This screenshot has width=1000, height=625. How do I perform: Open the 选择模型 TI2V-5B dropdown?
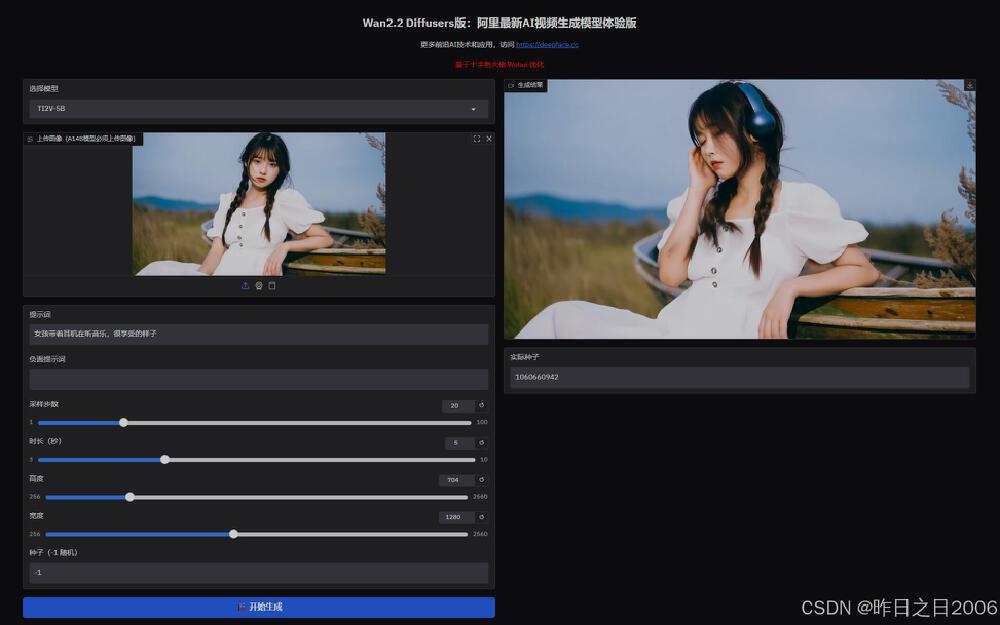coord(258,109)
